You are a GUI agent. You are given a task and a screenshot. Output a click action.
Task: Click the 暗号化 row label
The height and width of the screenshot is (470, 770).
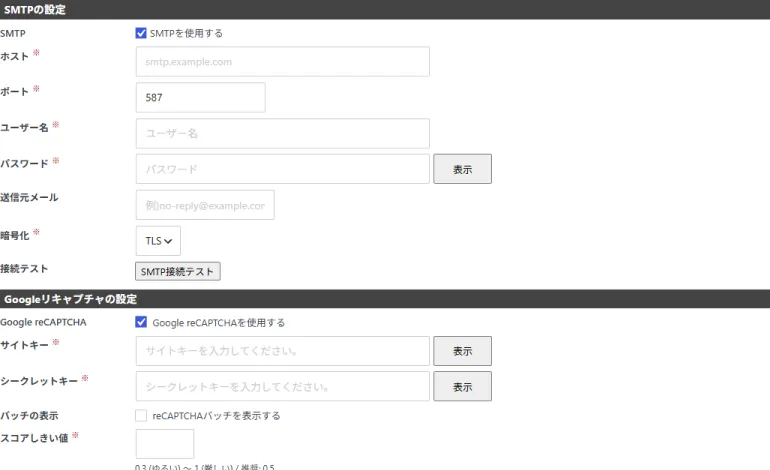pos(15,235)
